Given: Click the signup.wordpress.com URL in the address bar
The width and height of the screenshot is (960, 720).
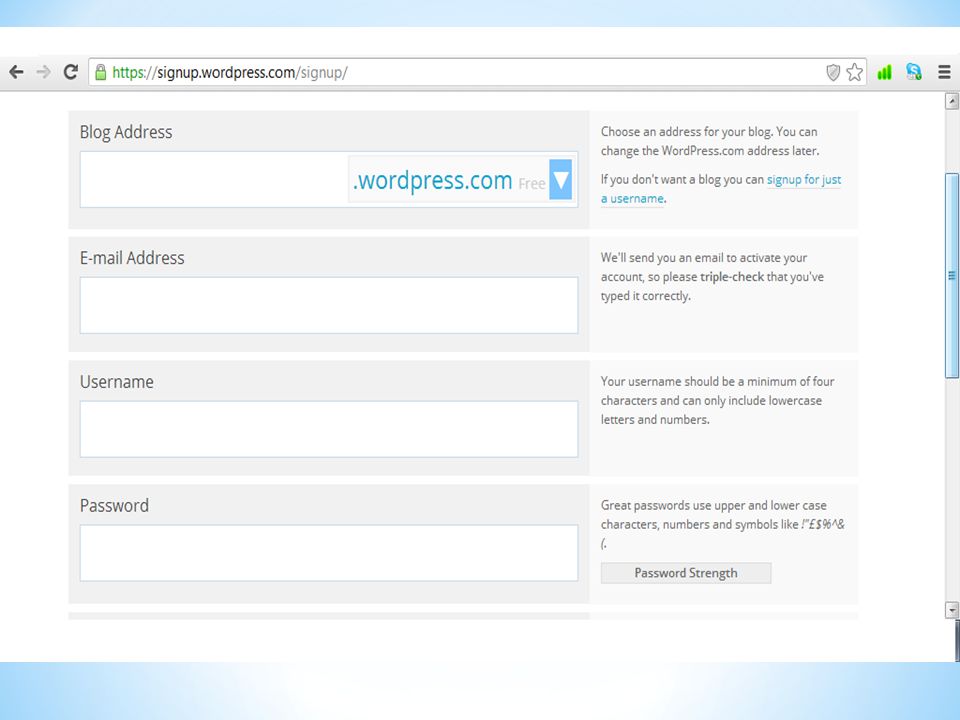Looking at the screenshot, I should [x=230, y=73].
